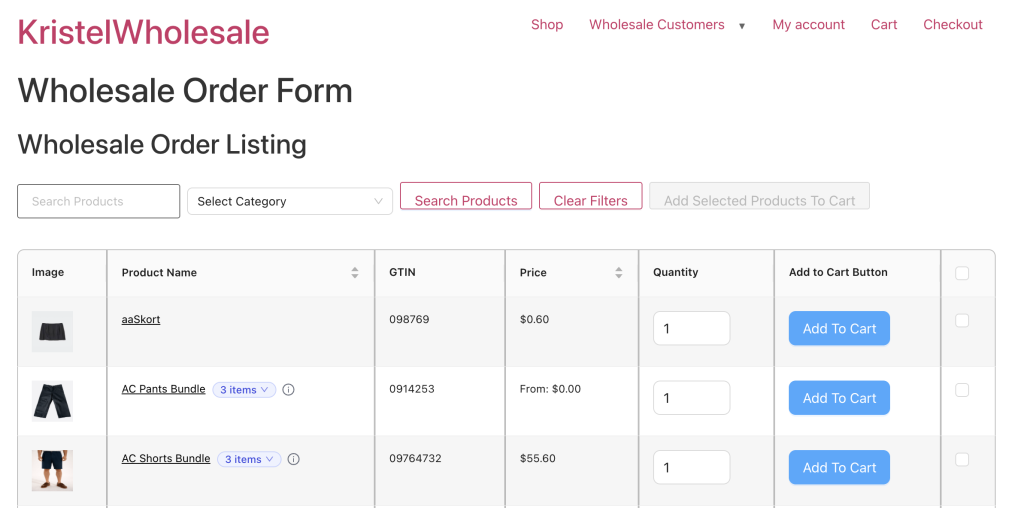The width and height of the screenshot is (1024, 508).
Task: Open aaSkort product link
Action: coord(141,319)
